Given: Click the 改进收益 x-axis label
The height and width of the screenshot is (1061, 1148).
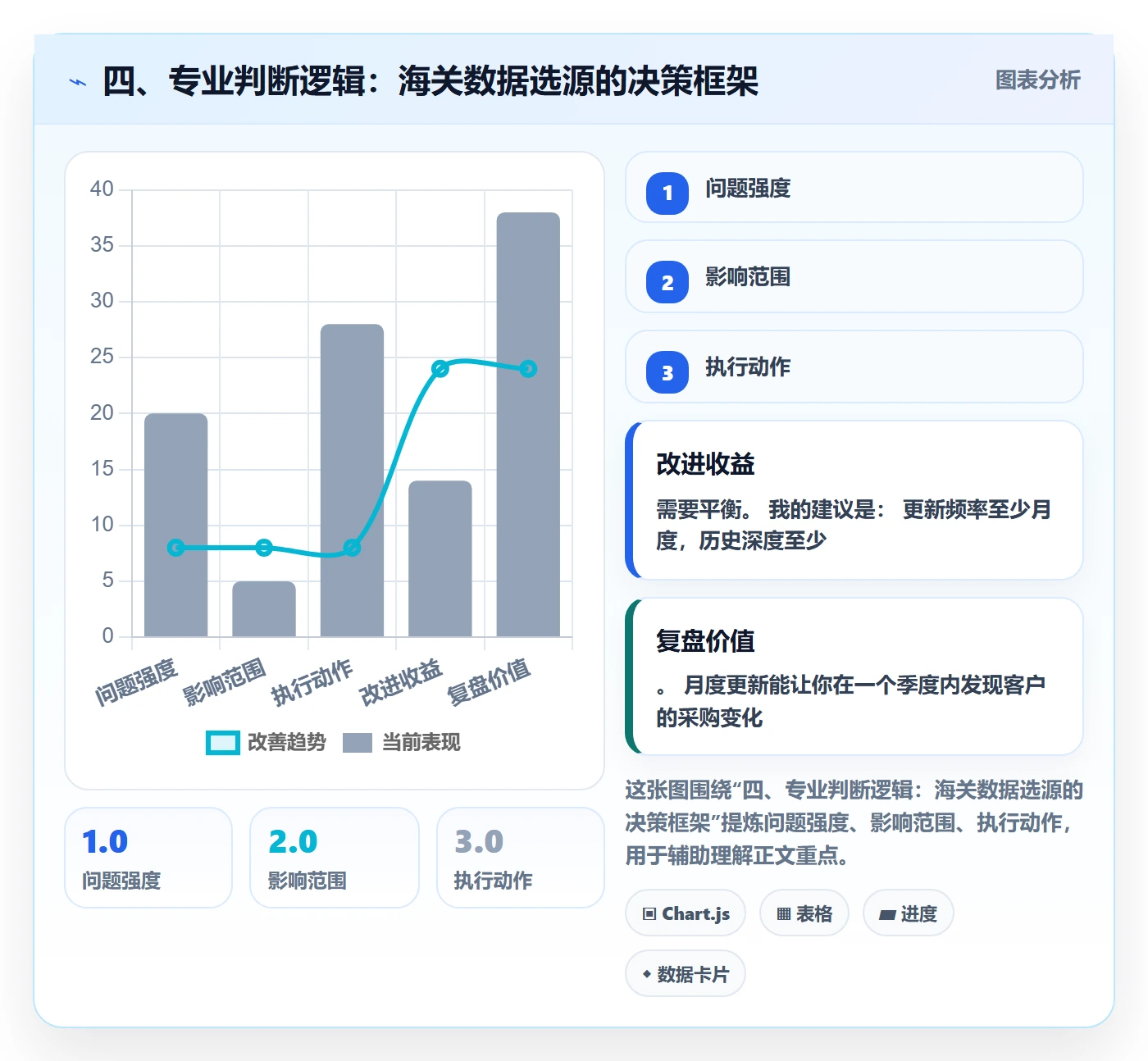Looking at the screenshot, I should 401,682.
